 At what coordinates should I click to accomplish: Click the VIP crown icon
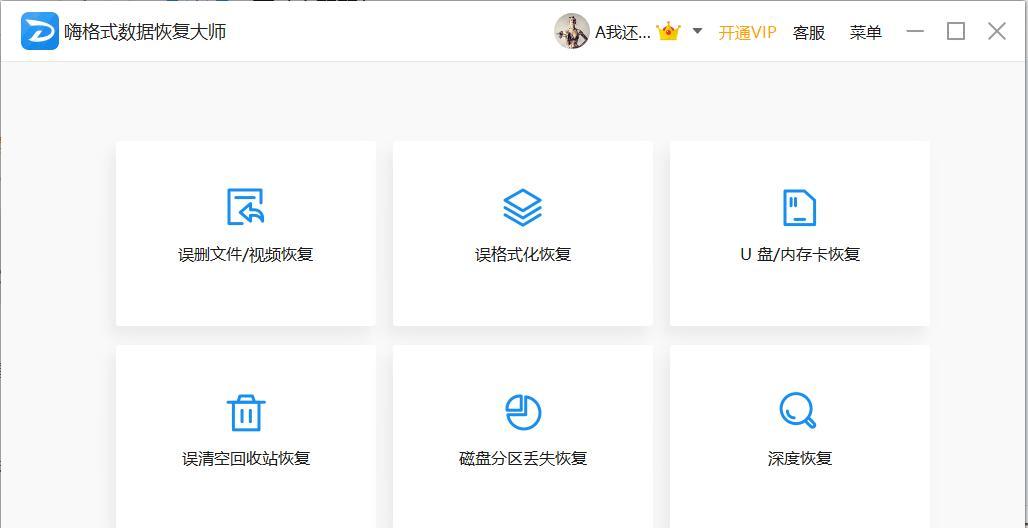point(669,31)
